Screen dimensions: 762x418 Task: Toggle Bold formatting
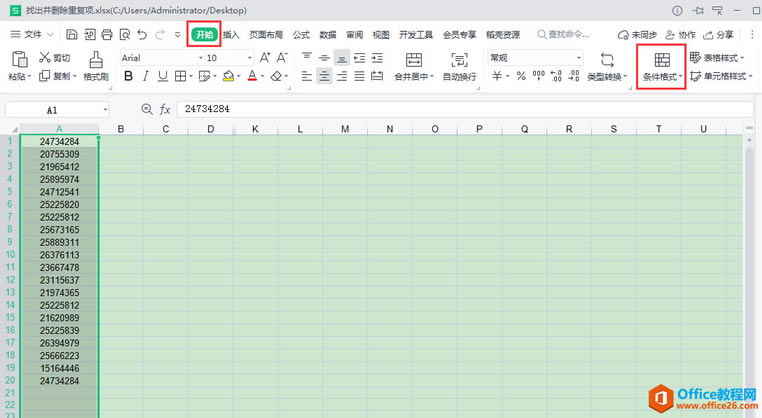[128, 76]
